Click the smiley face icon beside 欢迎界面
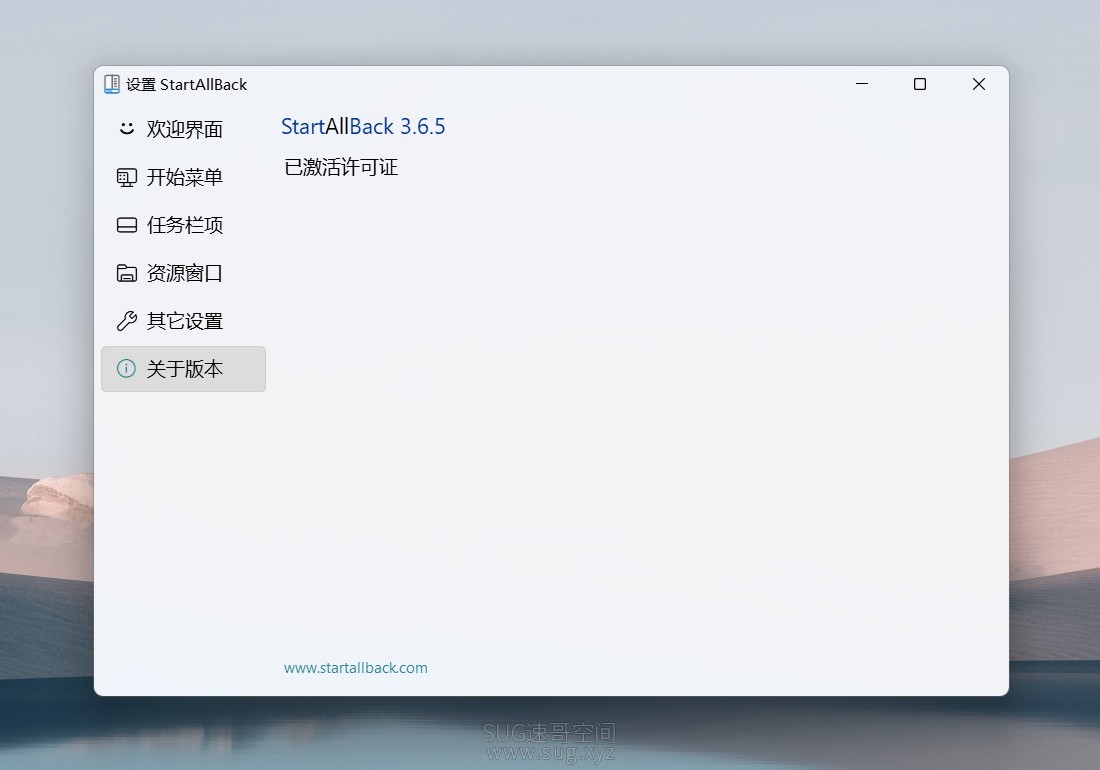This screenshot has width=1100, height=770. [126, 128]
